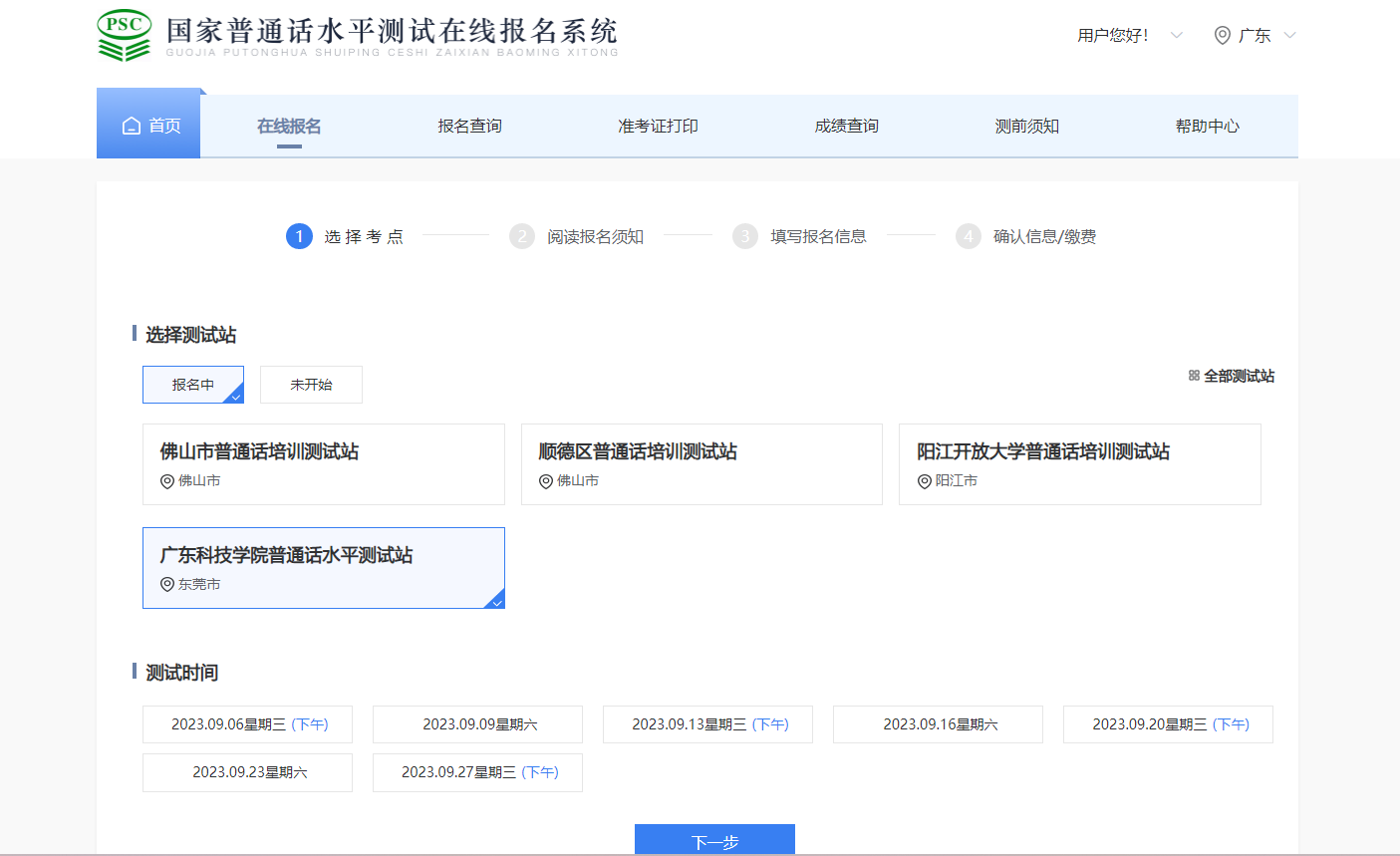Expand the 用户您好 user dropdown
Screen dimensions: 1400x856
point(1176,36)
